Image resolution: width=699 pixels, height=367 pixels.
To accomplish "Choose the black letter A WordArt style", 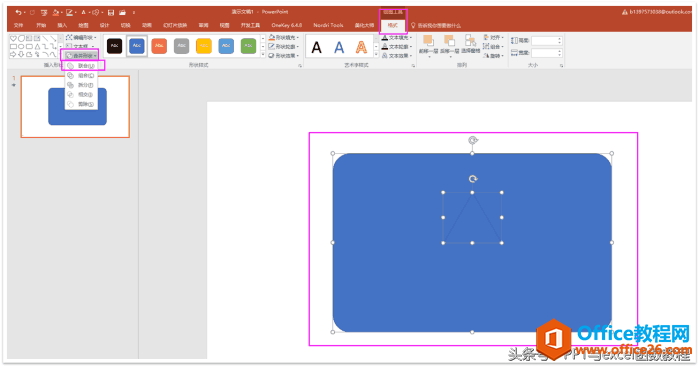I will tap(317, 47).
